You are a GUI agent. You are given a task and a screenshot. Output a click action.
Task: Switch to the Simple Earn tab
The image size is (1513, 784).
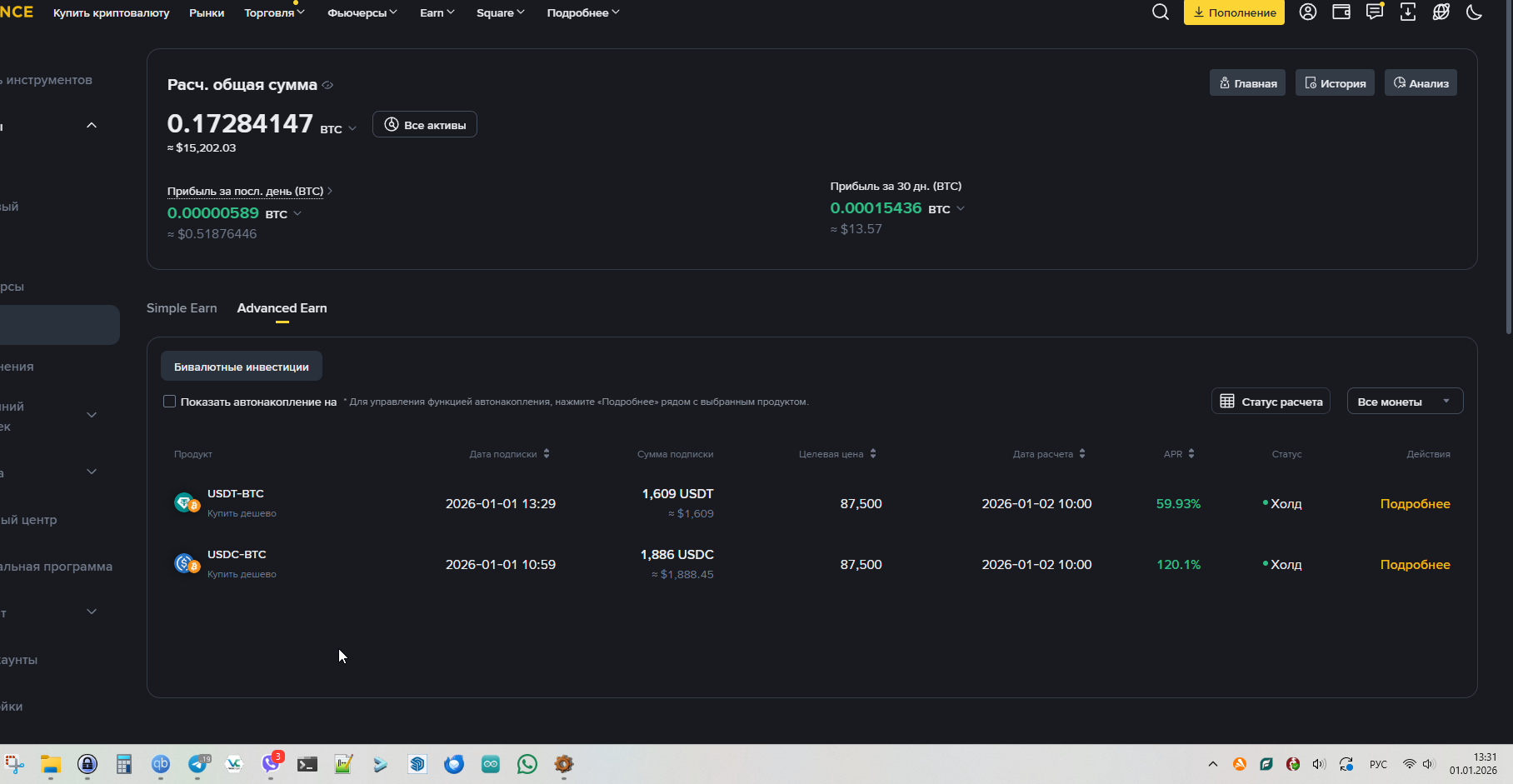182,308
